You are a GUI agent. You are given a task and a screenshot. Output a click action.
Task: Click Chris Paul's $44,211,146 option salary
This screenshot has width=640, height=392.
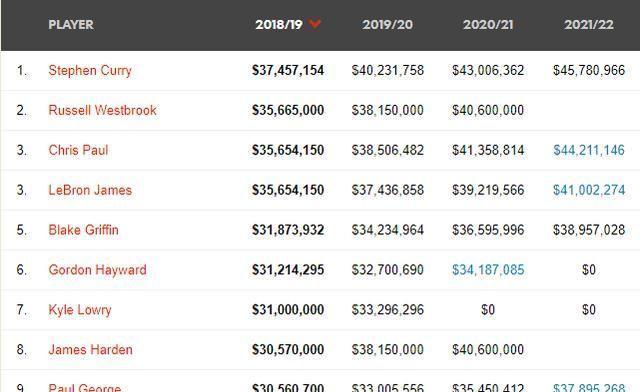click(x=589, y=150)
